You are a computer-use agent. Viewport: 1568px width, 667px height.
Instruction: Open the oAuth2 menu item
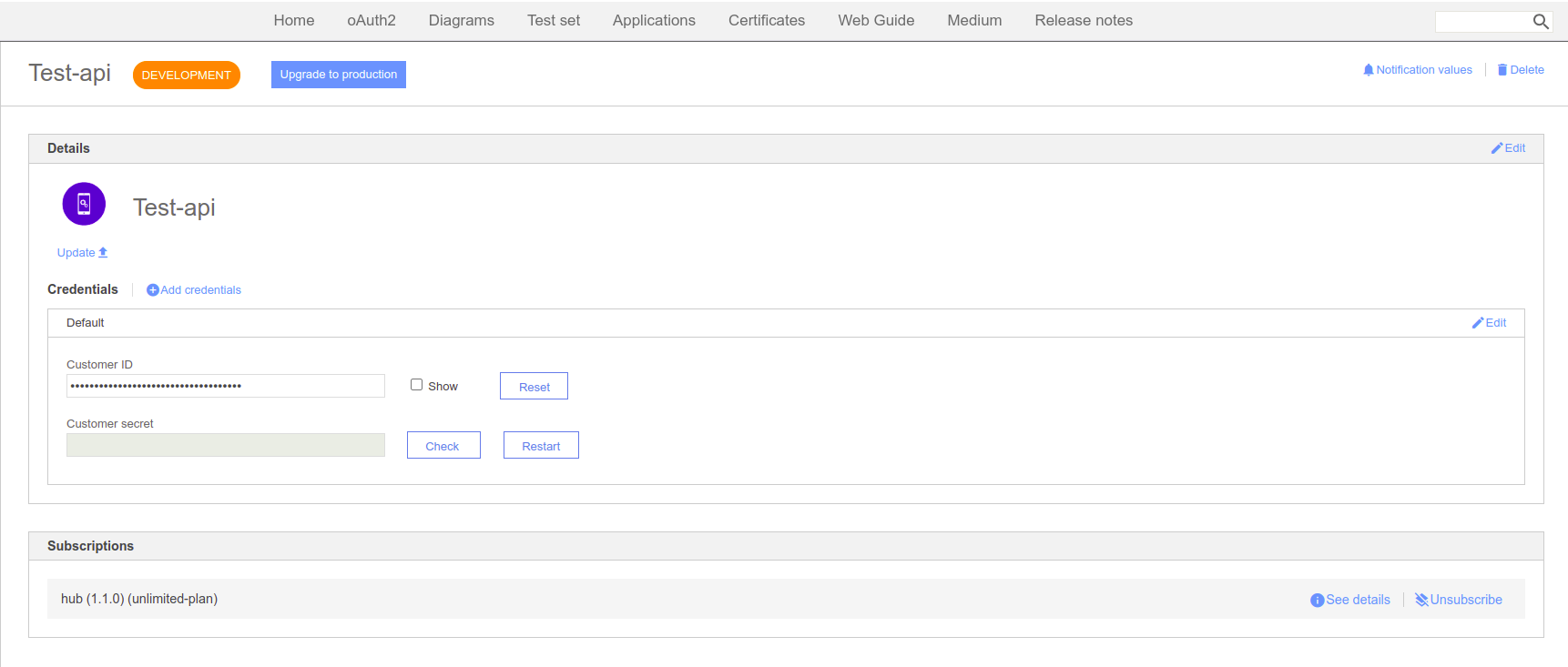click(x=372, y=21)
